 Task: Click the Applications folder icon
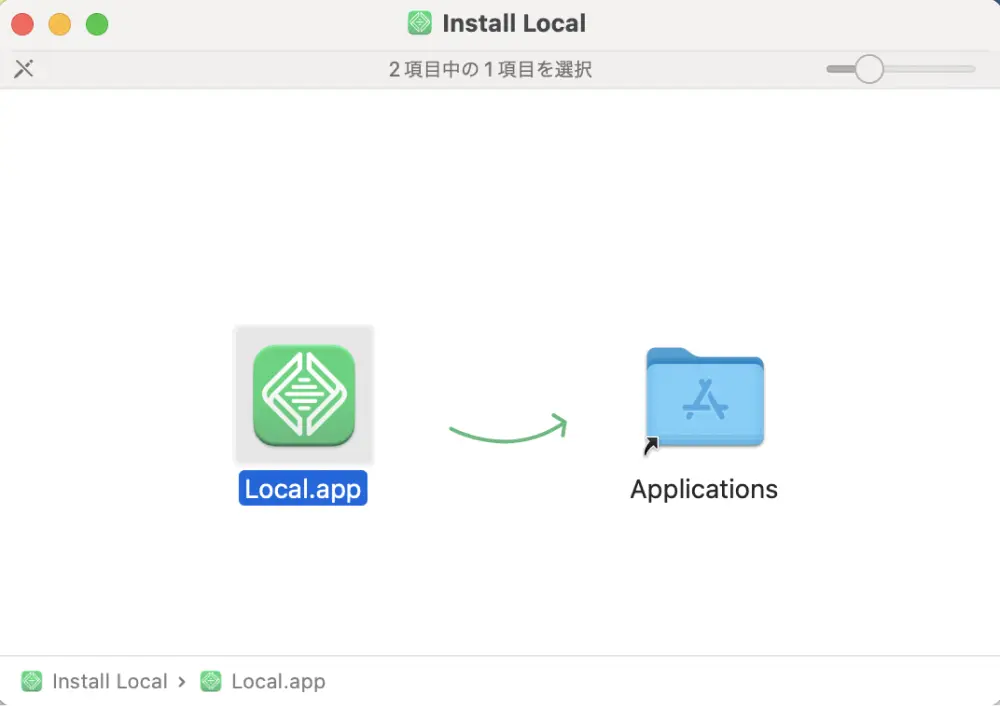coord(705,397)
